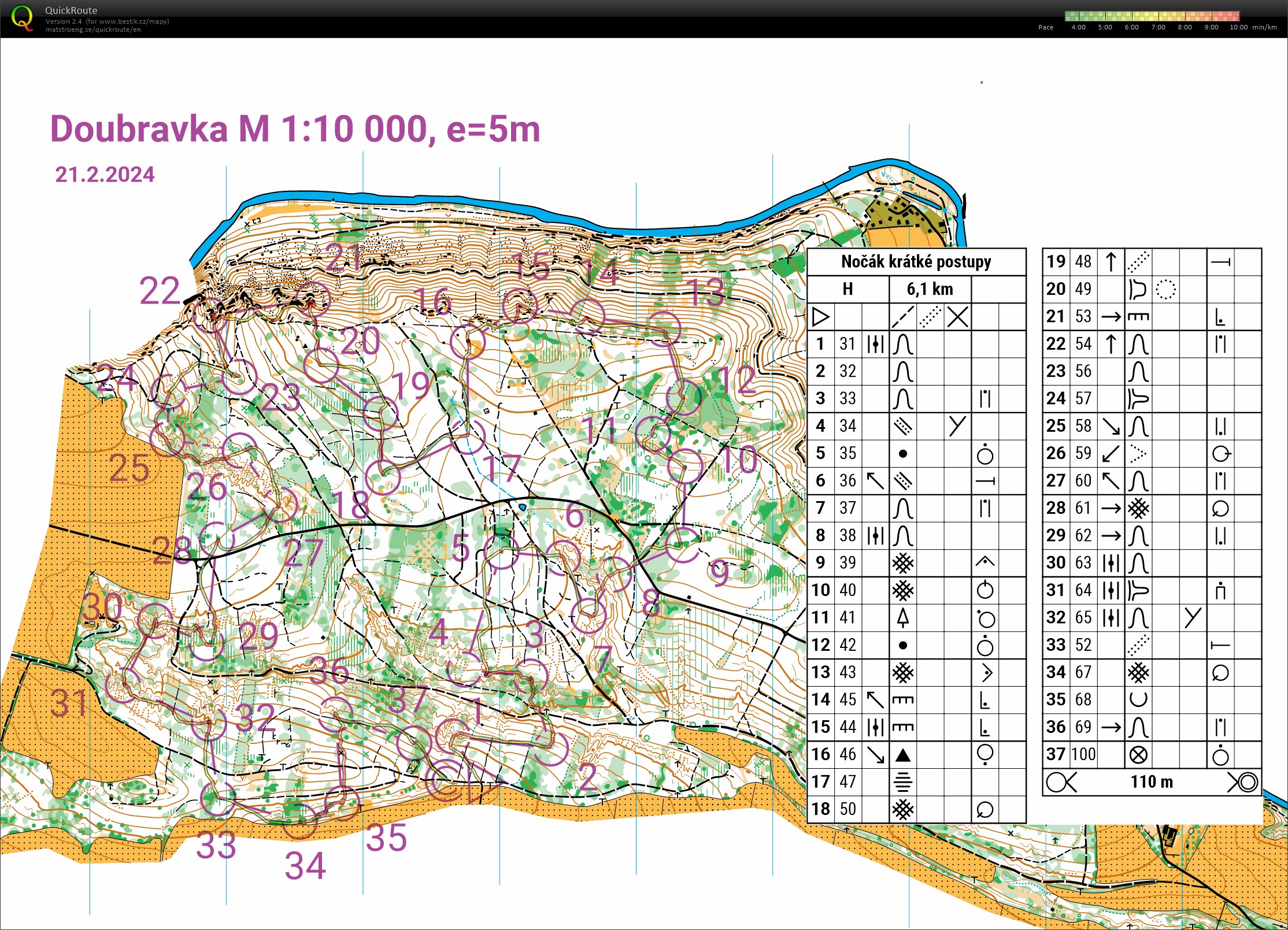The height and width of the screenshot is (930, 1288).
Task: Click the depression U symbol in row 35
Action: [1138, 699]
